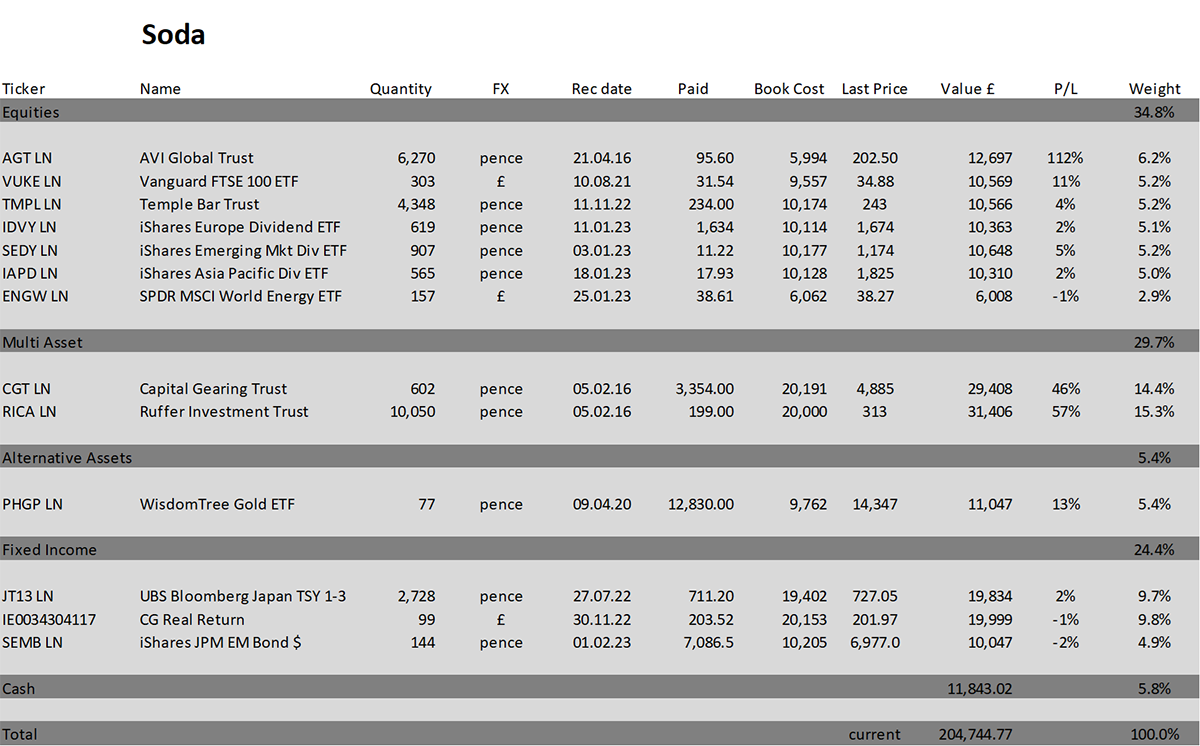Click the 234.00 paid value

(x=711, y=204)
